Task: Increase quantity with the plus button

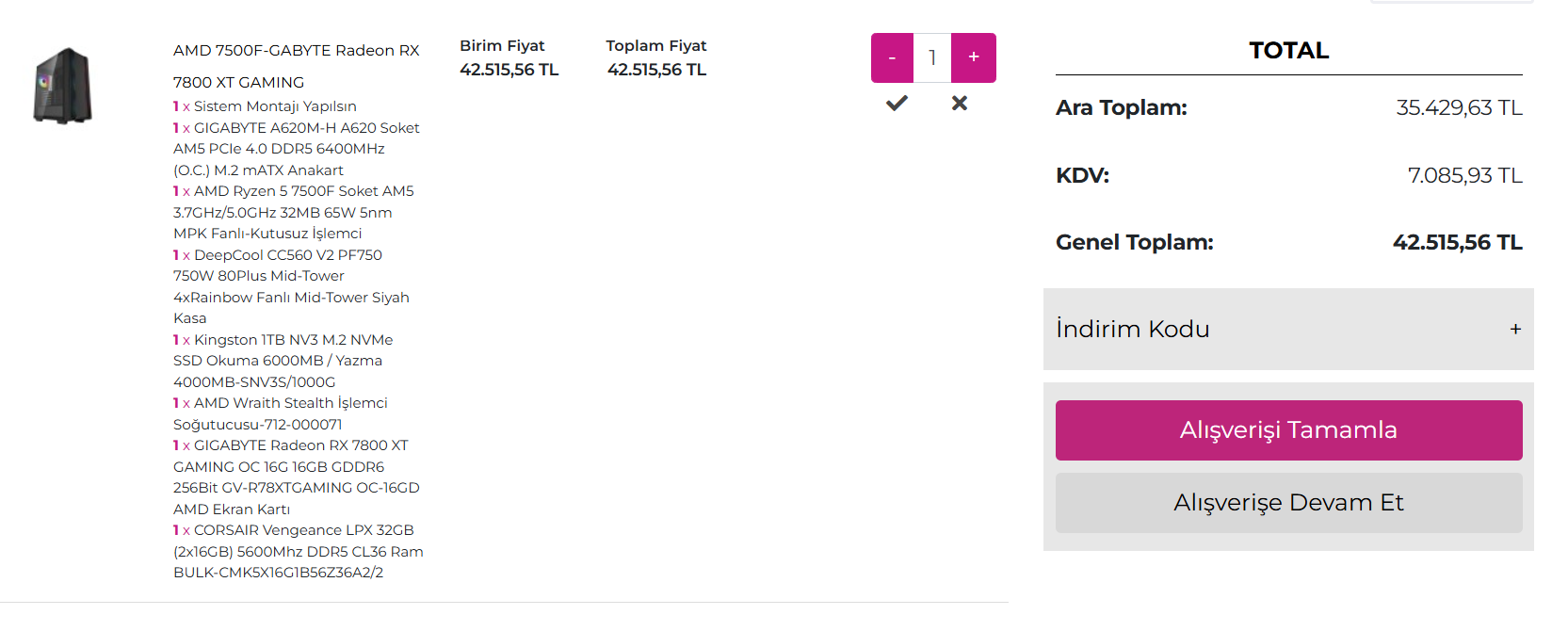Action: point(974,57)
